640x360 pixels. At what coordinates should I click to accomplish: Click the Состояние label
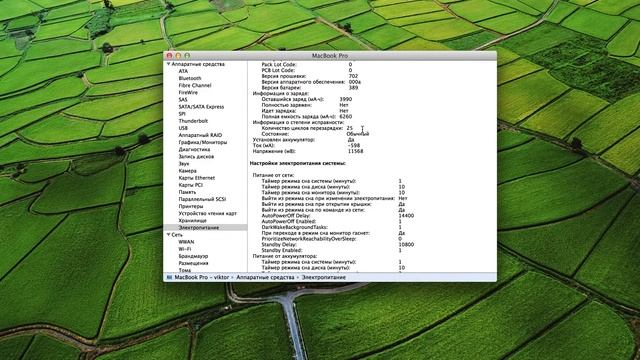(x=275, y=134)
